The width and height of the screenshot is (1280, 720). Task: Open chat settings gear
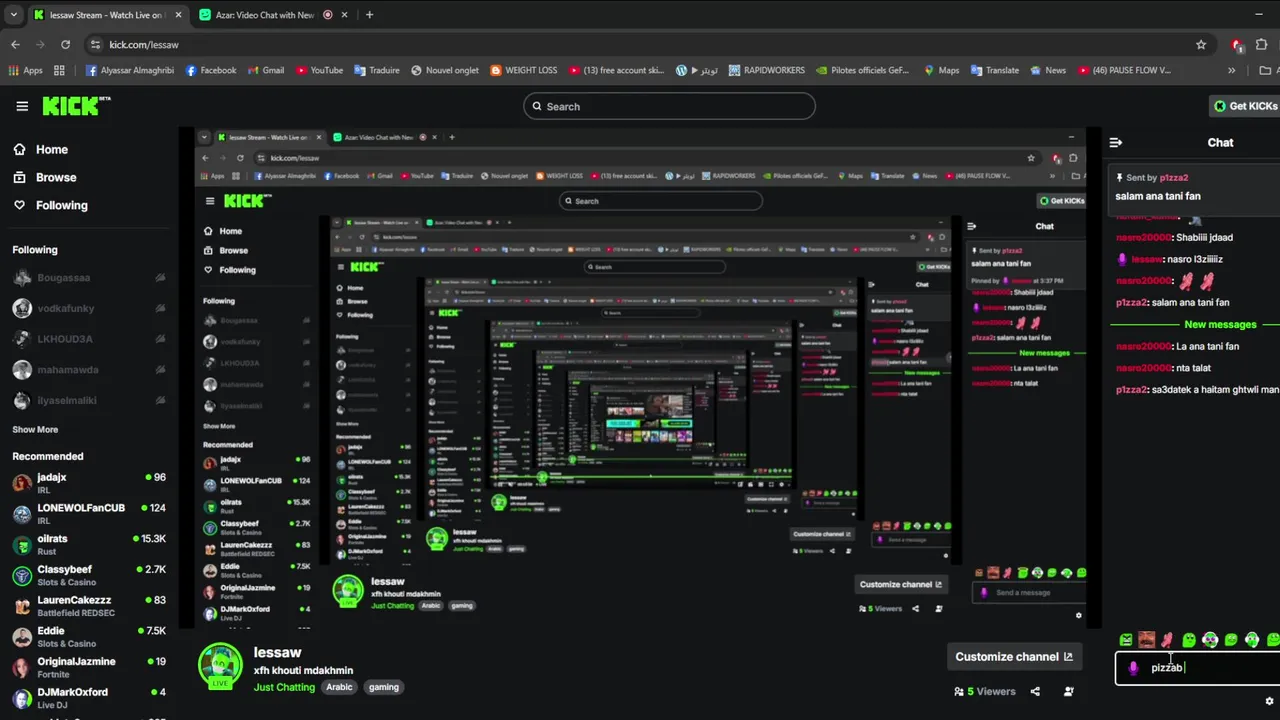pos(1270,701)
